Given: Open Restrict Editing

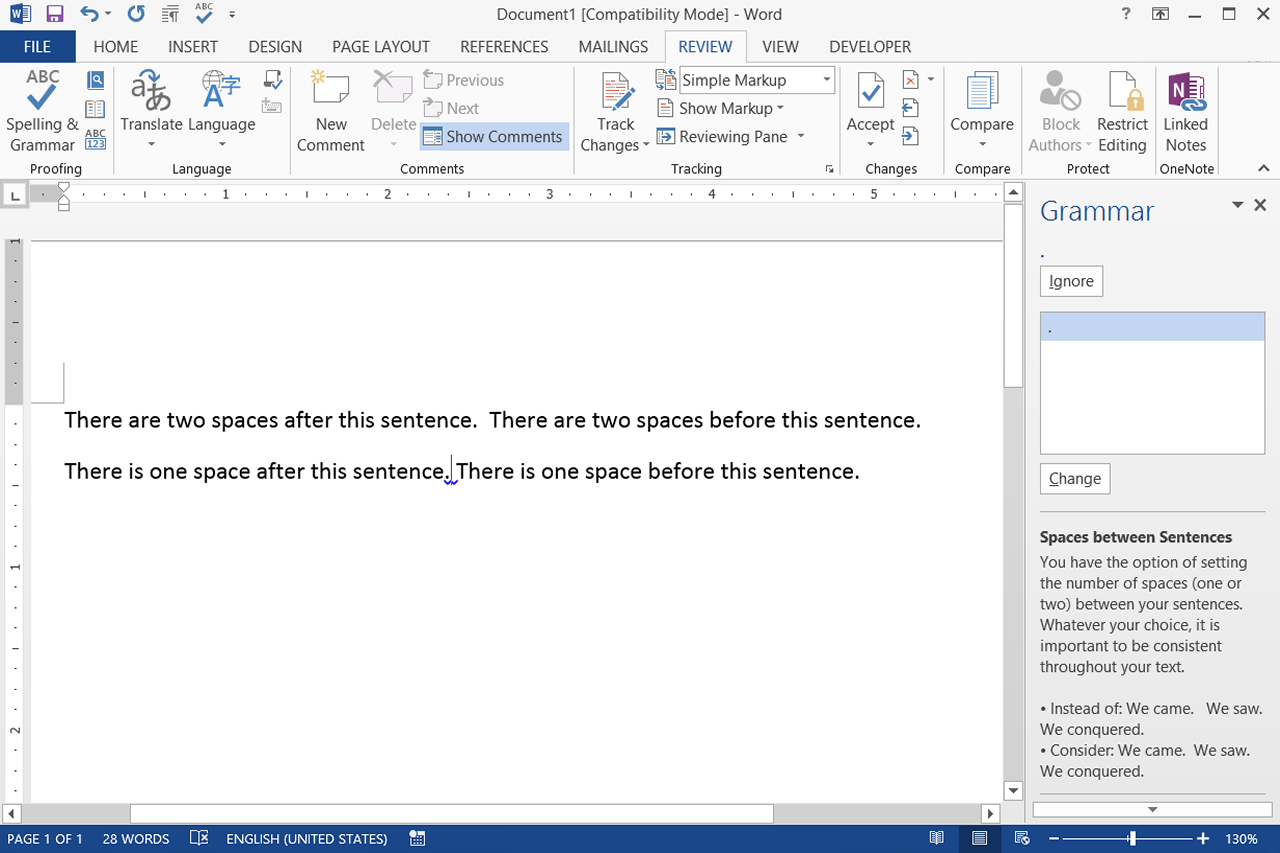Looking at the screenshot, I should (x=1122, y=111).
